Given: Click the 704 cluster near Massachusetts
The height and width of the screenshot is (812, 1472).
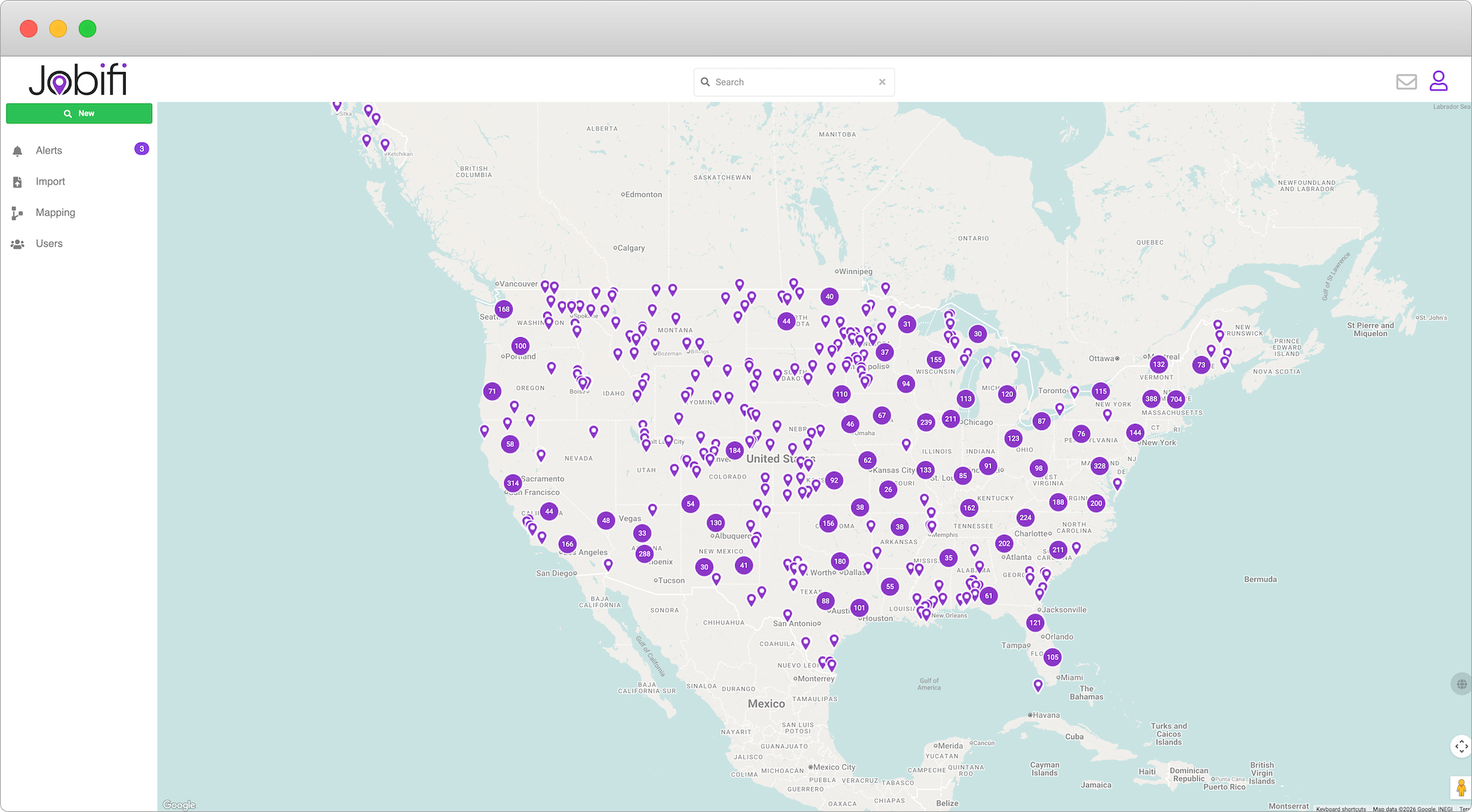Looking at the screenshot, I should pyautogui.click(x=1176, y=400).
